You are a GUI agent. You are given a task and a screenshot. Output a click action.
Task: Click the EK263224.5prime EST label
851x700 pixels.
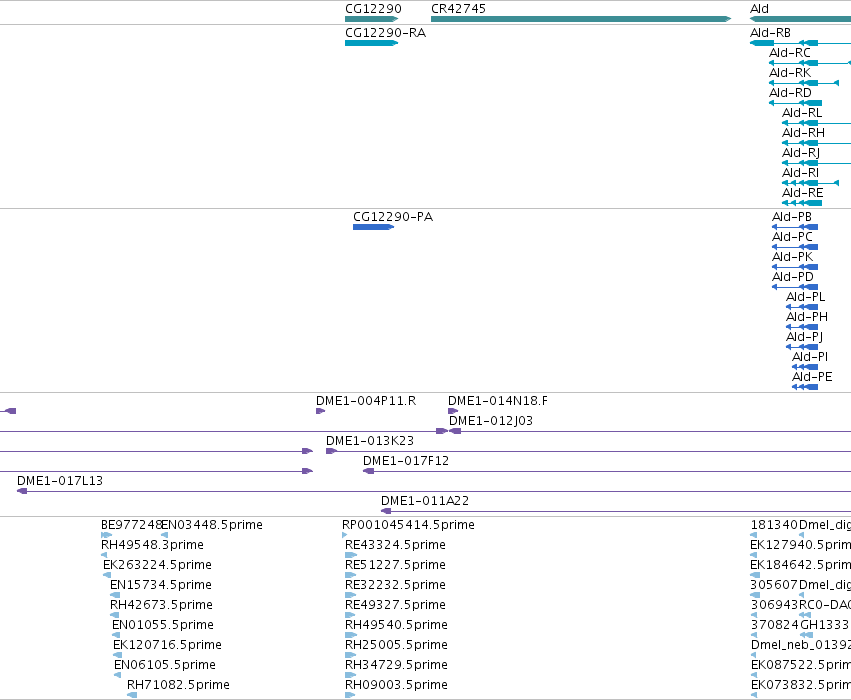[x=157, y=565]
